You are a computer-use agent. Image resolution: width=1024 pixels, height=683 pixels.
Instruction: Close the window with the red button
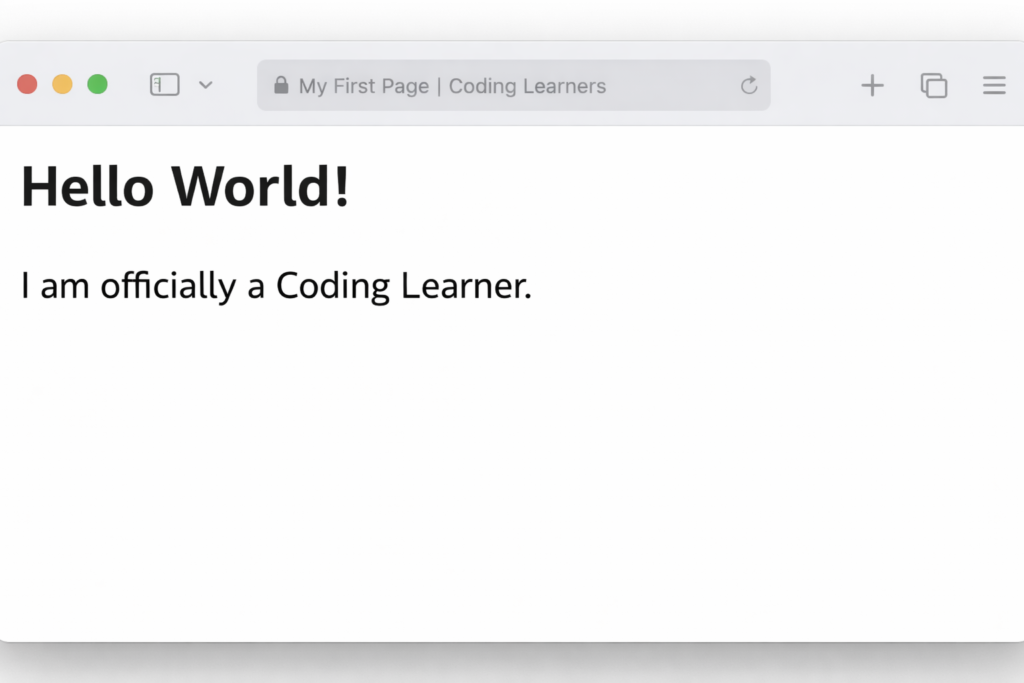(x=27, y=84)
